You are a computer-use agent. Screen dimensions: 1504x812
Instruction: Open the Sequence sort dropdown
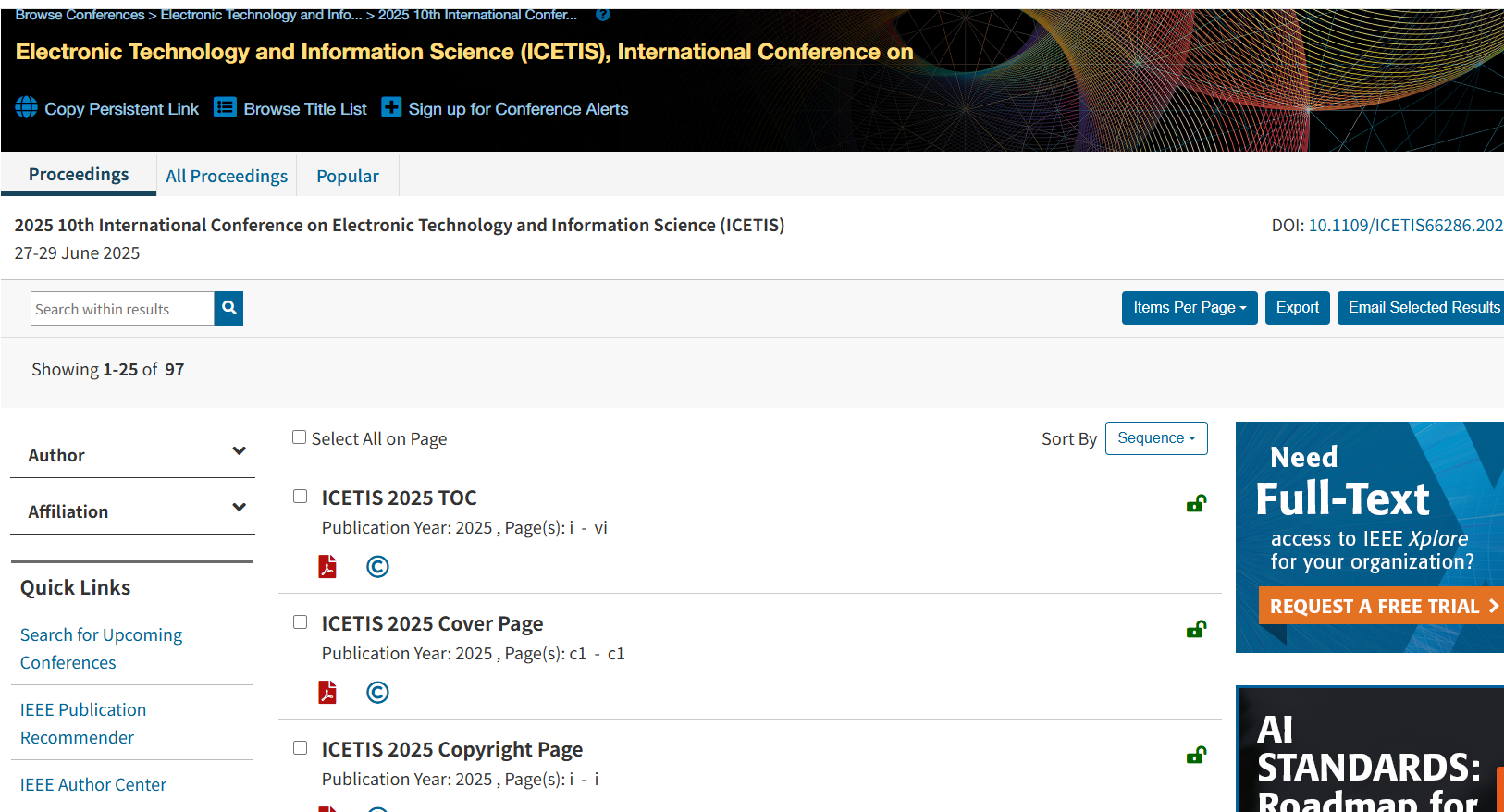(x=1156, y=438)
